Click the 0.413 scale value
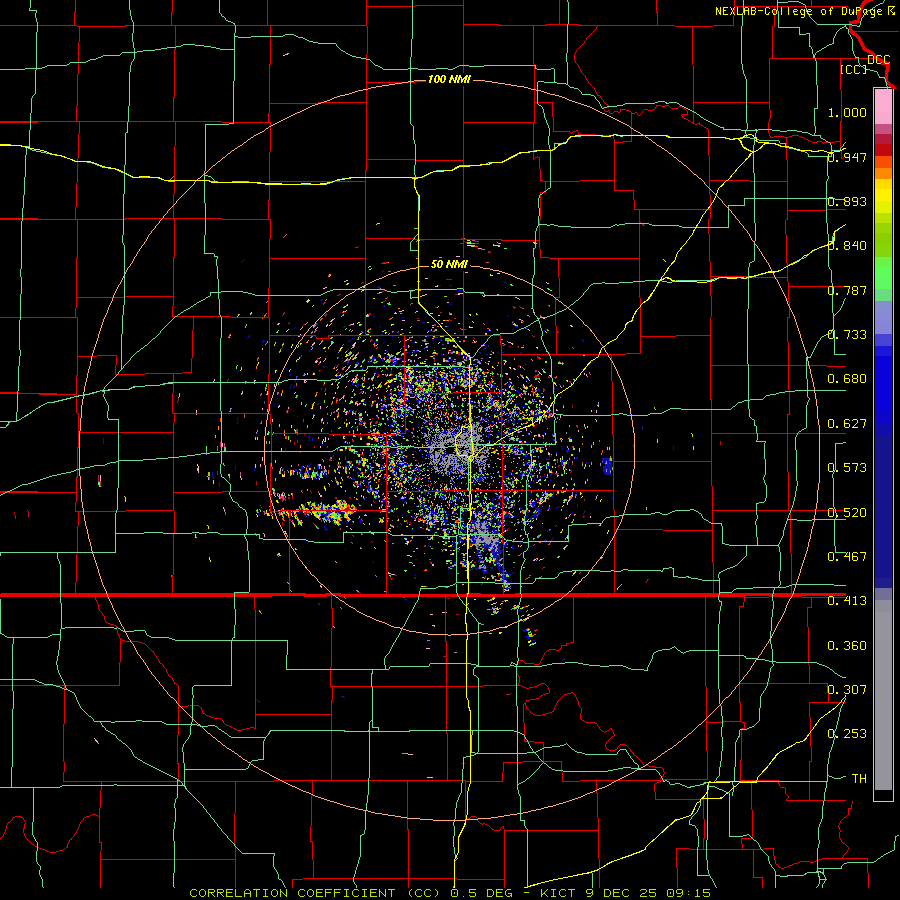 coord(847,601)
